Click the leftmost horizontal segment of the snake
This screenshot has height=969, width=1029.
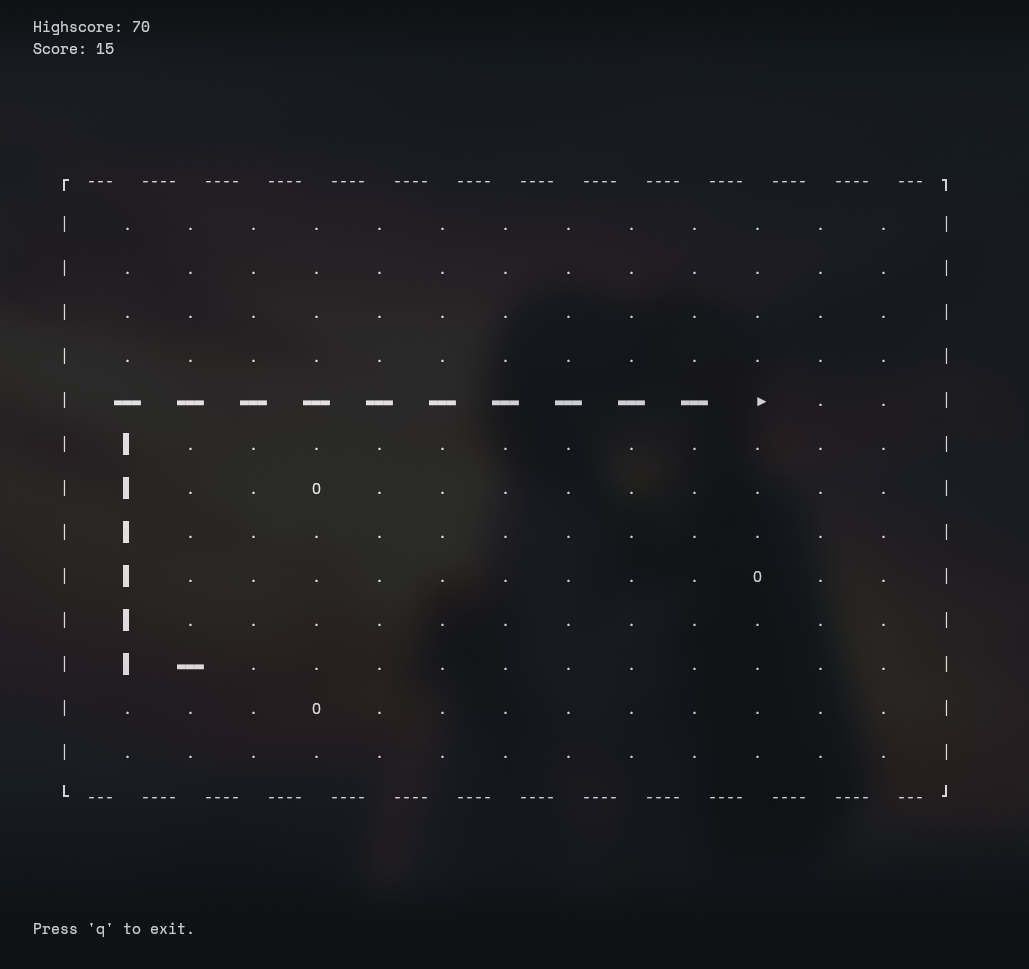coord(127,403)
